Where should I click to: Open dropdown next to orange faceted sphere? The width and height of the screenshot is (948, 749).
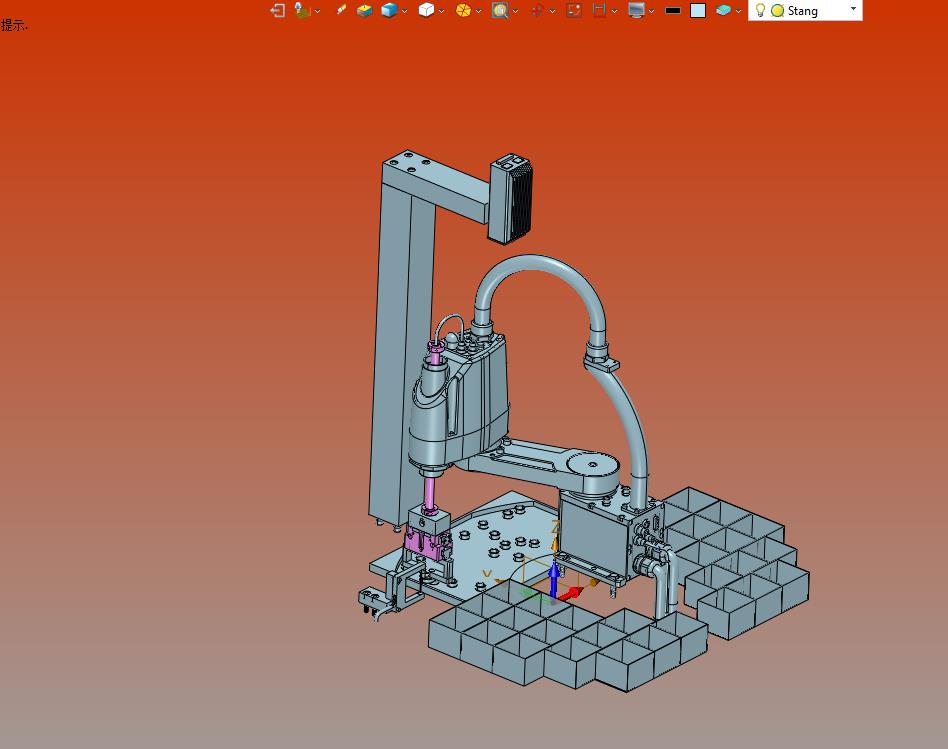coord(478,11)
